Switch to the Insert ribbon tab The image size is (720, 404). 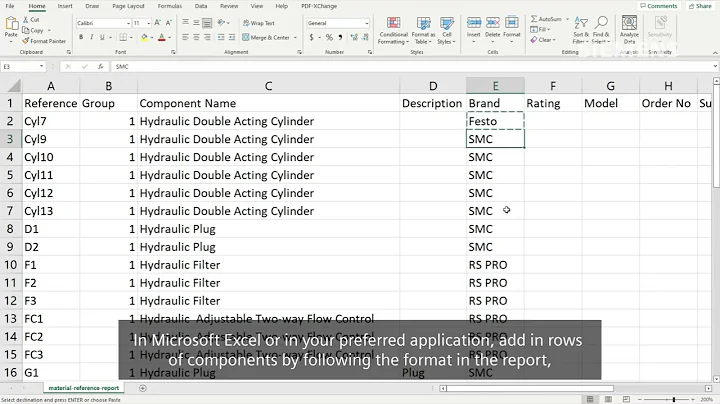pos(65,6)
